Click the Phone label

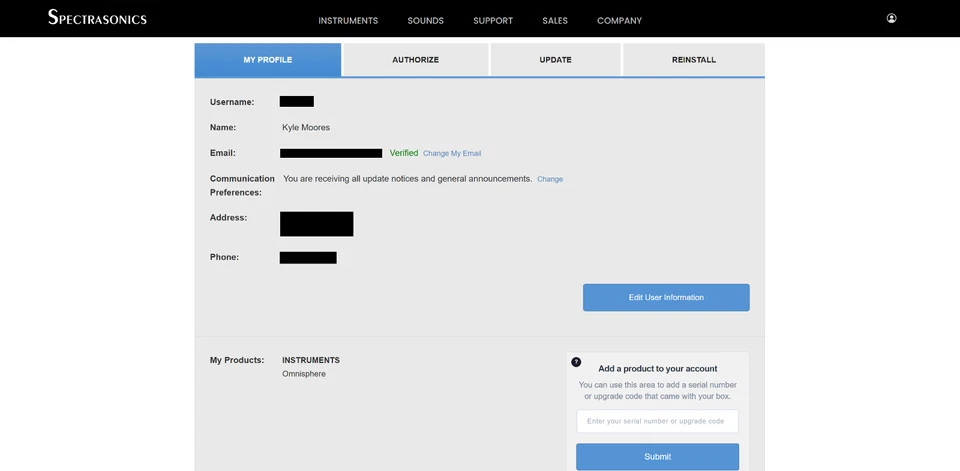(224, 257)
